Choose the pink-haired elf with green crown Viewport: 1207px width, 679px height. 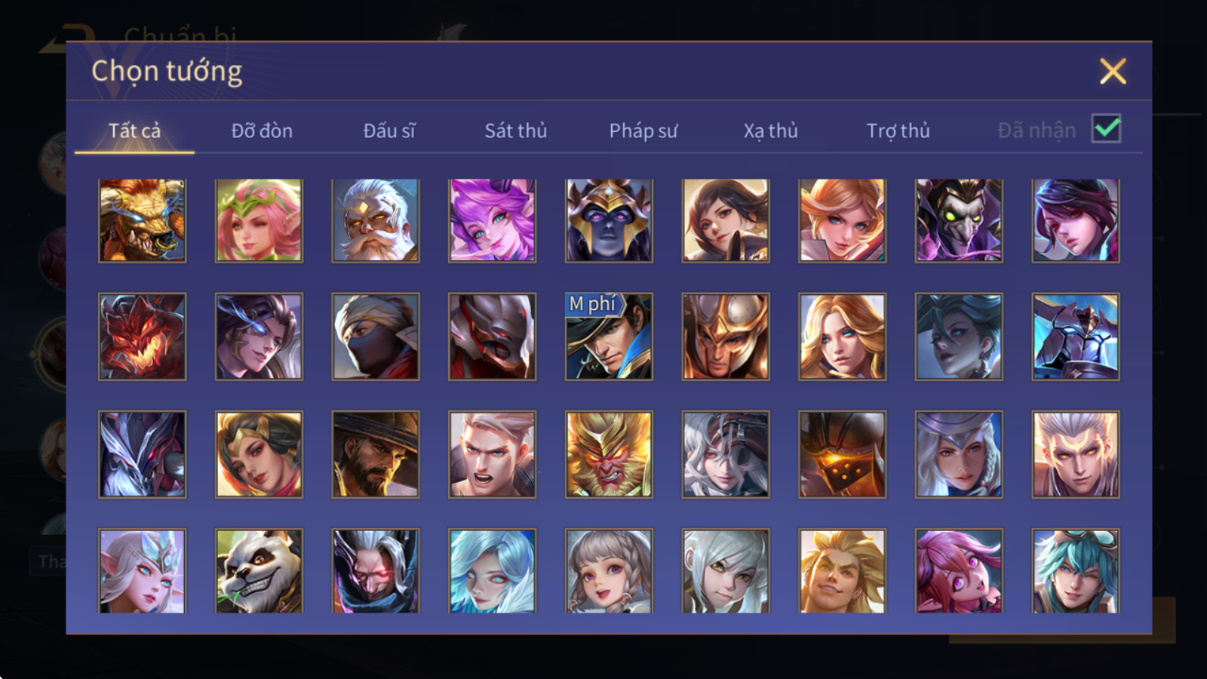tap(259, 220)
